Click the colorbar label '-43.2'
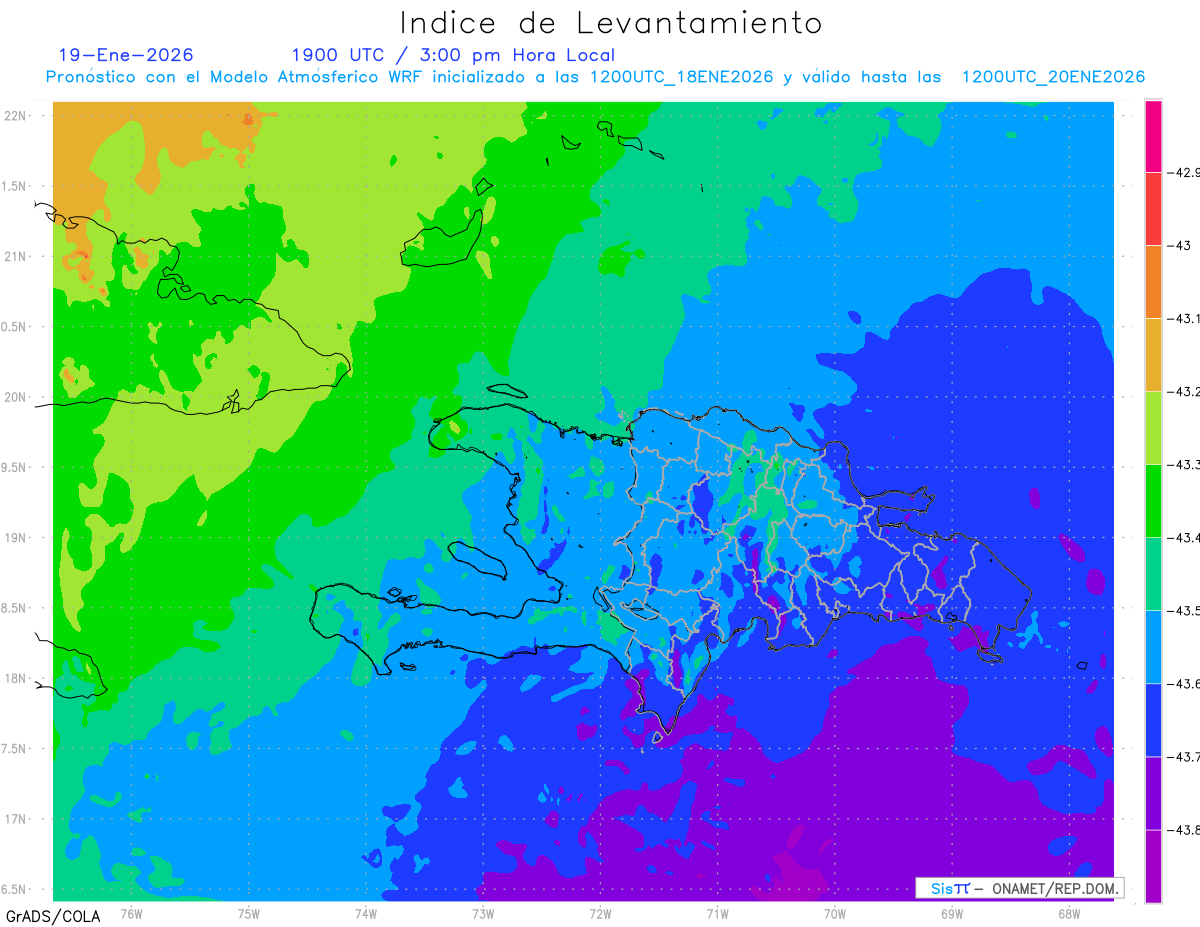Image resolution: width=1200 pixels, height=927 pixels. (x=1184, y=391)
